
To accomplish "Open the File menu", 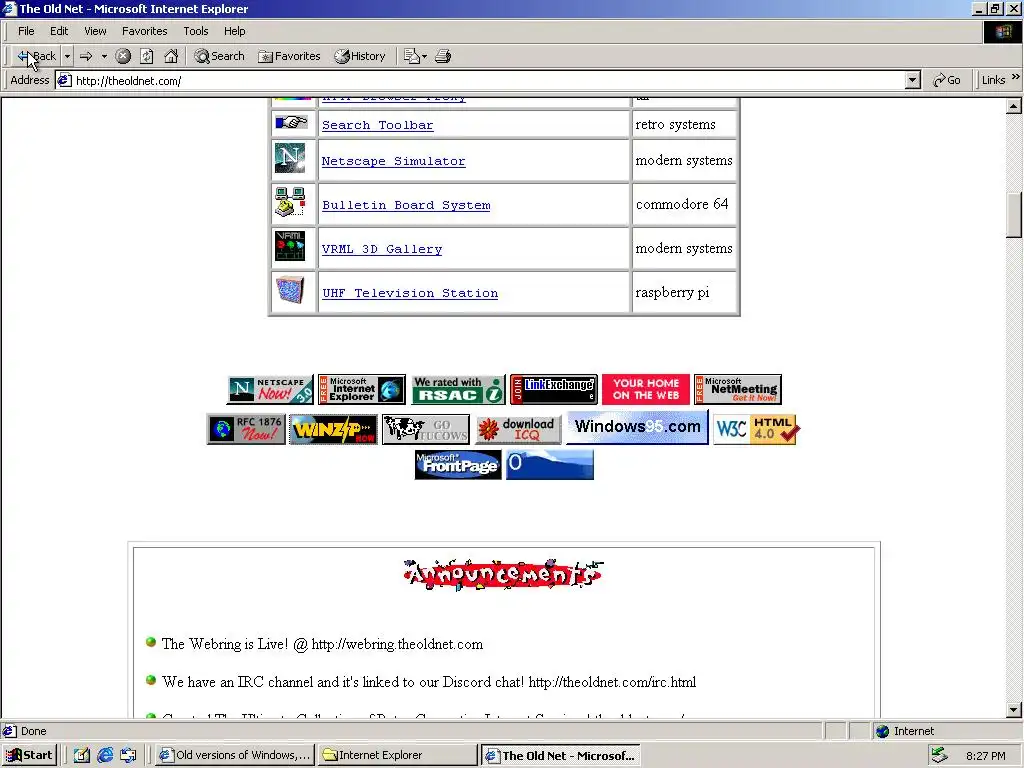I will coord(26,31).
